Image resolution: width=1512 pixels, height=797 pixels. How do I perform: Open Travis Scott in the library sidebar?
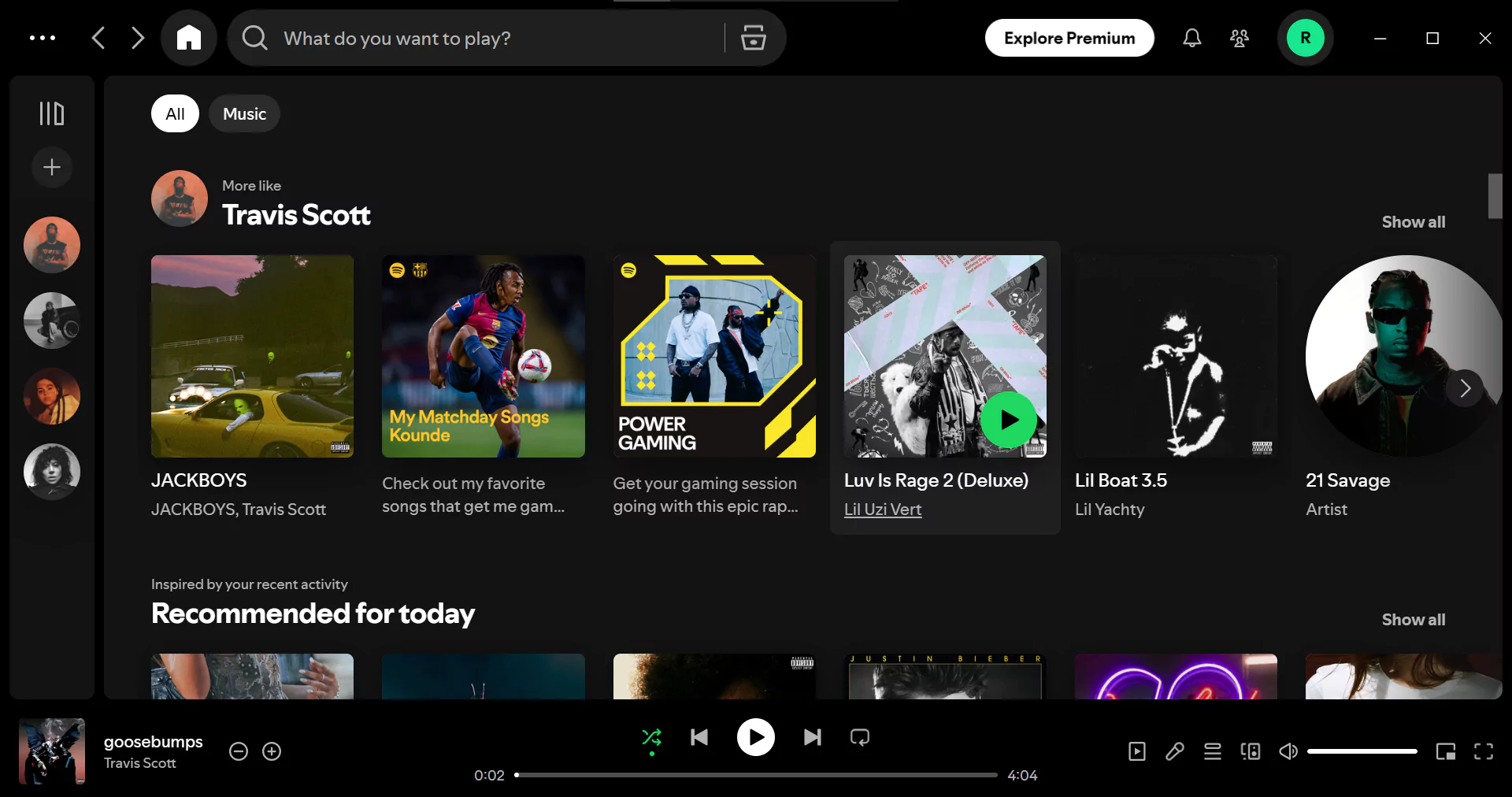52,245
